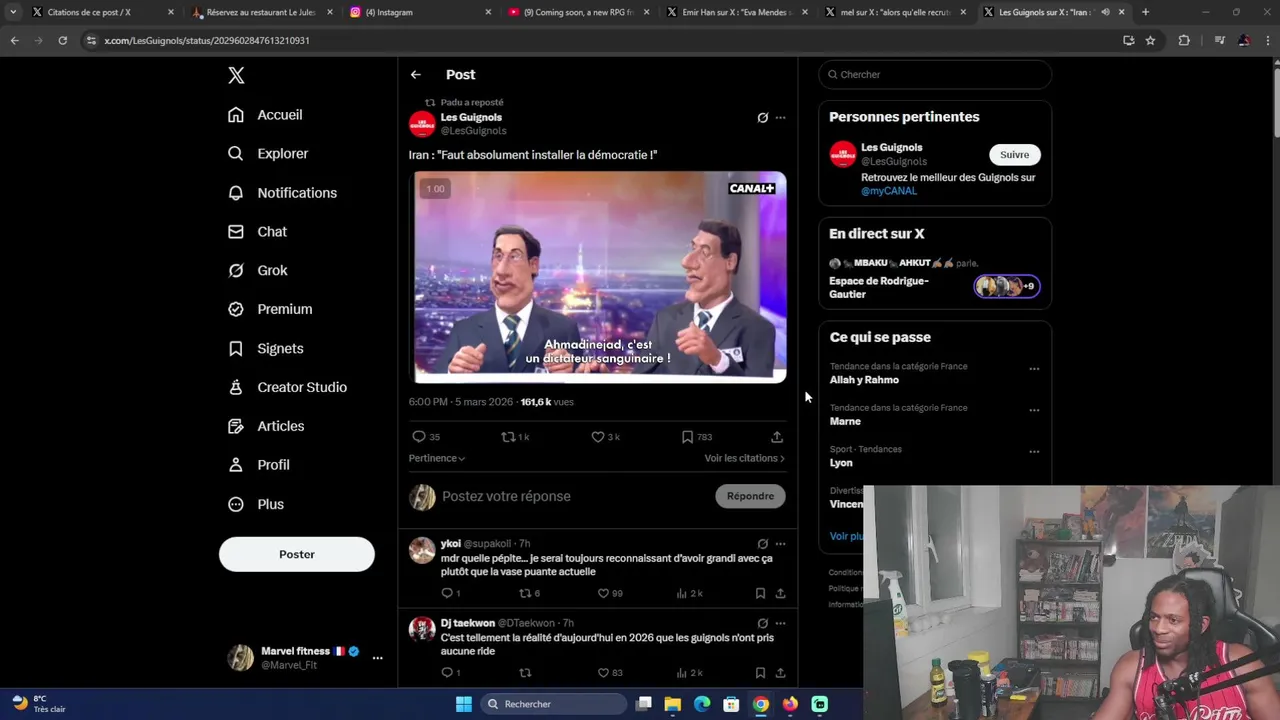
Task: Open the Premium page
Action: click(270, 310)
